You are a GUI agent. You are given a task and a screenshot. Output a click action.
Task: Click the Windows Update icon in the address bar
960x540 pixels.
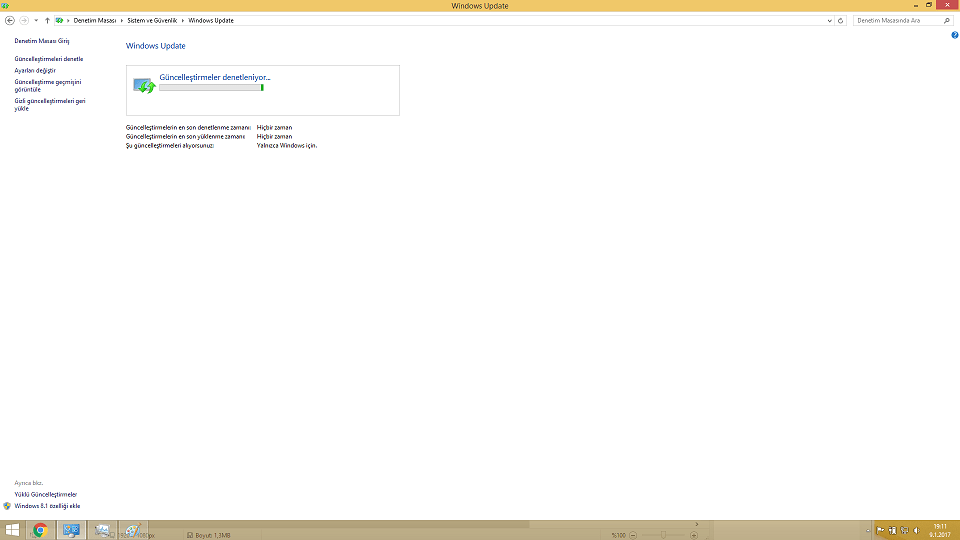point(59,20)
